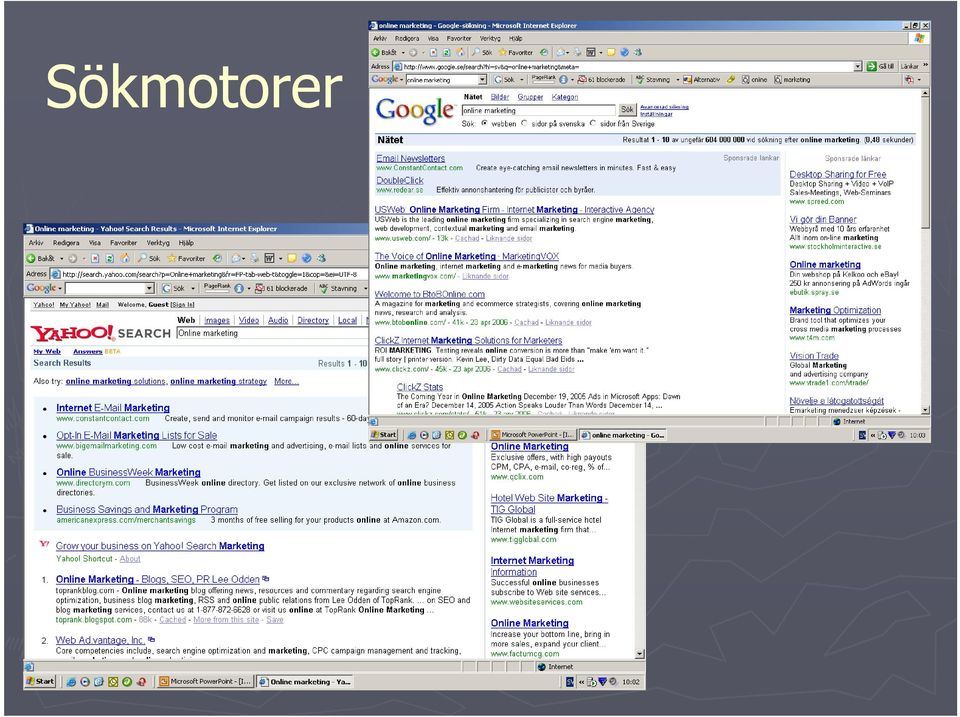Click the Refresh icon in Google window toolbar
This screenshot has width=960, height=717.
coord(447,53)
